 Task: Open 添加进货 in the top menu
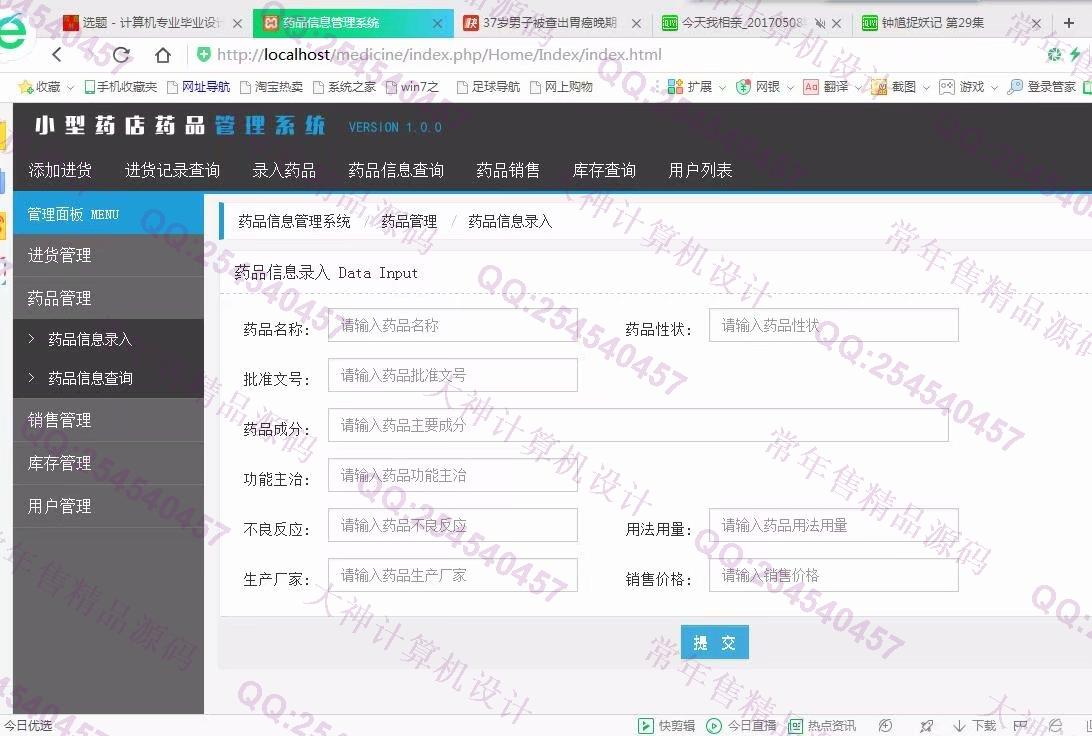[60, 171]
